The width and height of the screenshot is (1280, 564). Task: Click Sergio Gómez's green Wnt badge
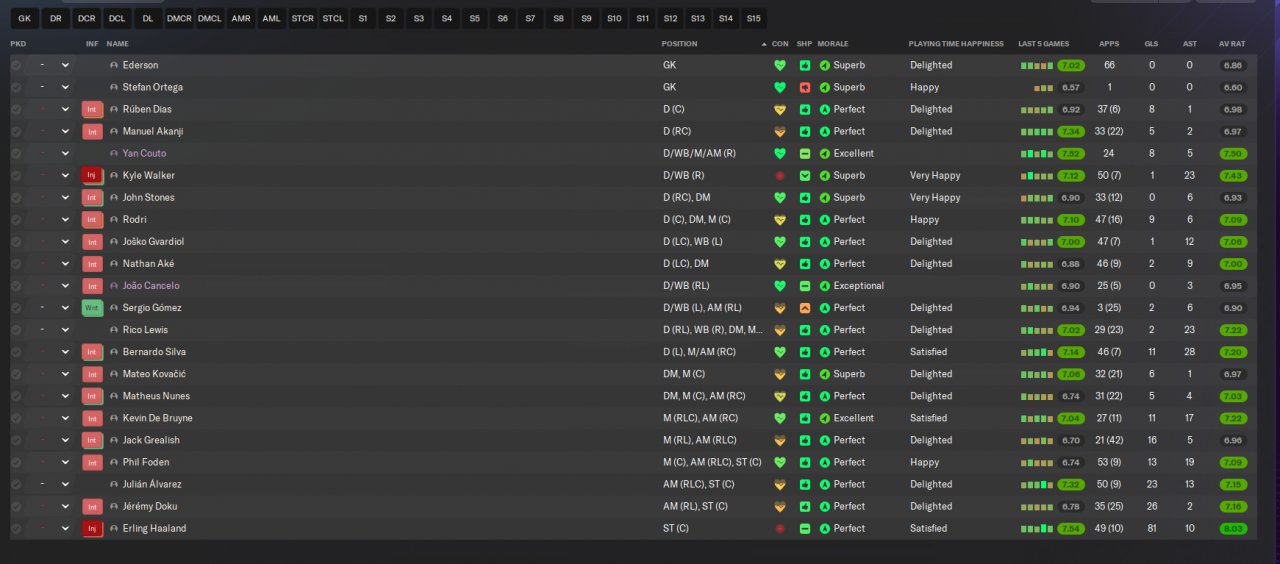tap(92, 308)
